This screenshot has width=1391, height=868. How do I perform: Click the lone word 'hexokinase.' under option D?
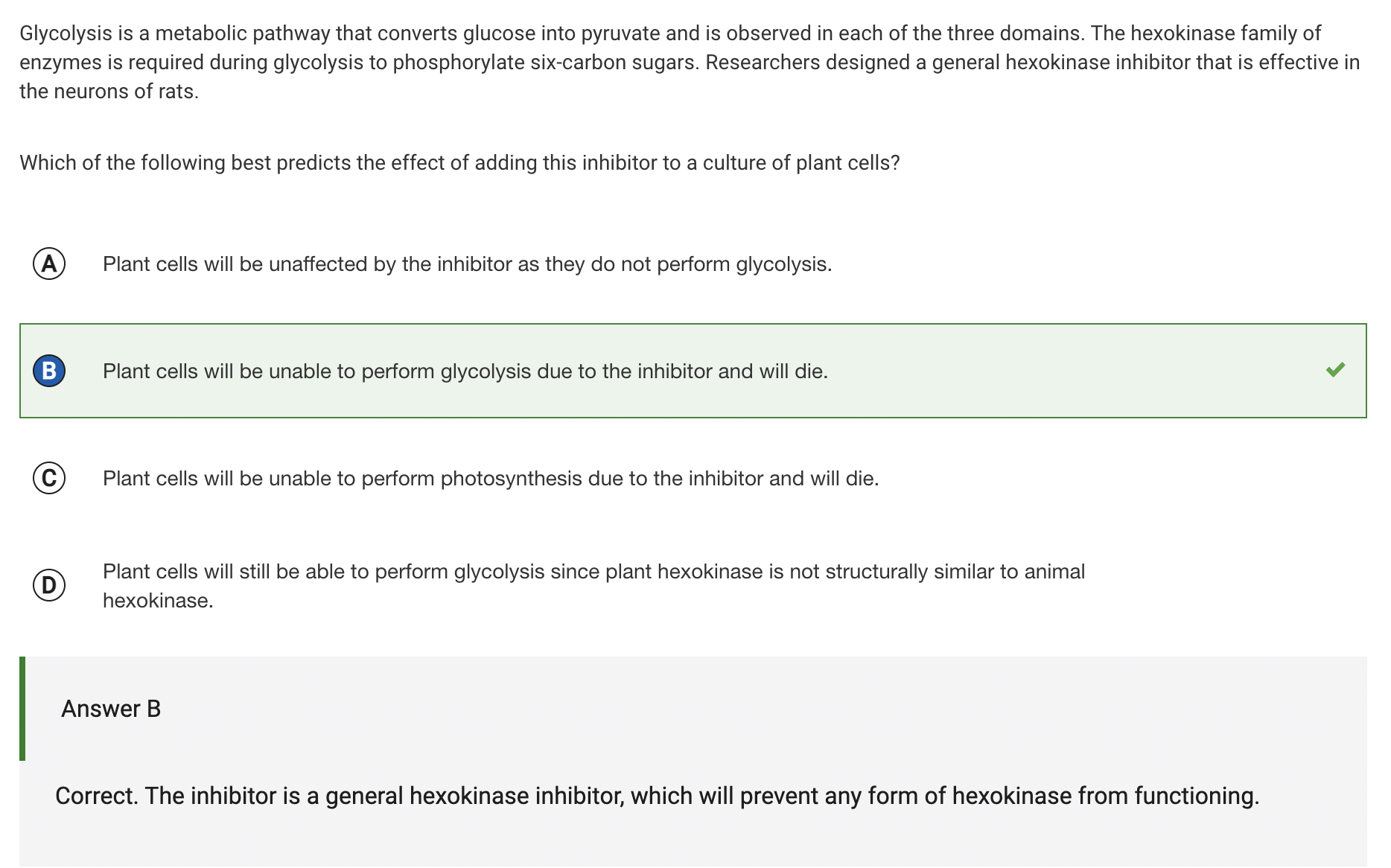(x=158, y=601)
